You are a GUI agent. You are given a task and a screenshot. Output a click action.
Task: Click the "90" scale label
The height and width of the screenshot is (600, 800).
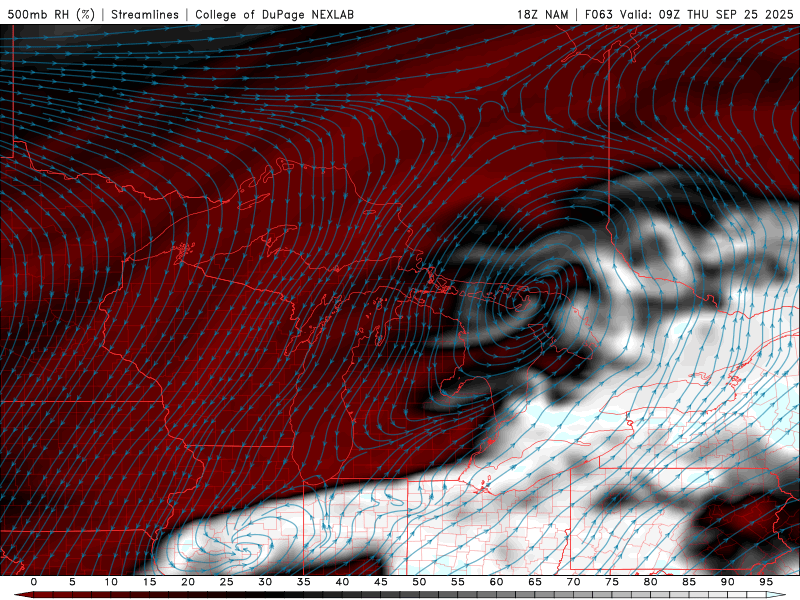(727, 582)
